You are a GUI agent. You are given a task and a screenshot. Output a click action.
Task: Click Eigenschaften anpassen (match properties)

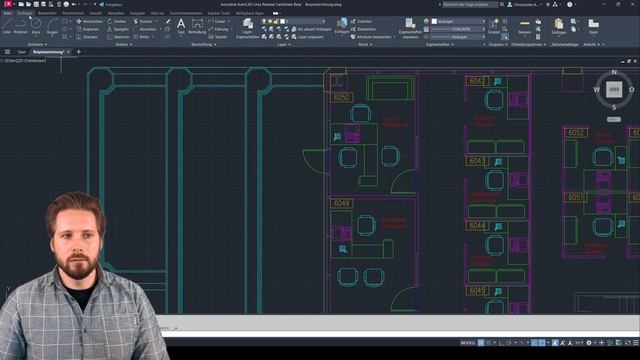[410, 28]
